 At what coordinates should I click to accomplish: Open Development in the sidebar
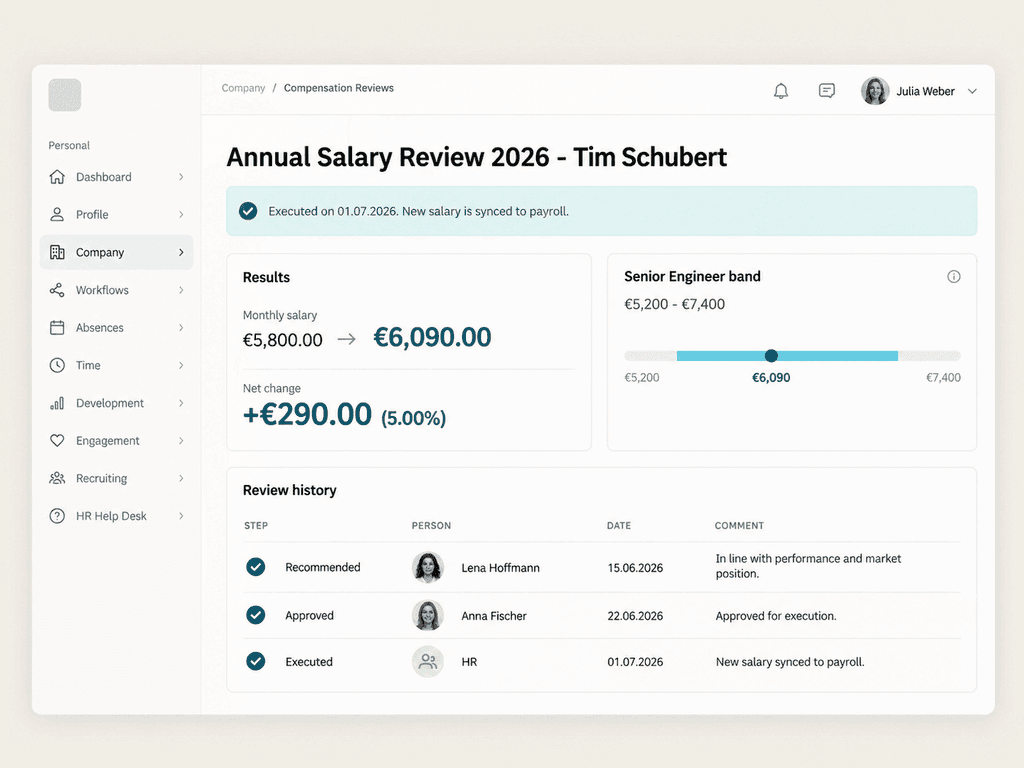click(x=116, y=403)
